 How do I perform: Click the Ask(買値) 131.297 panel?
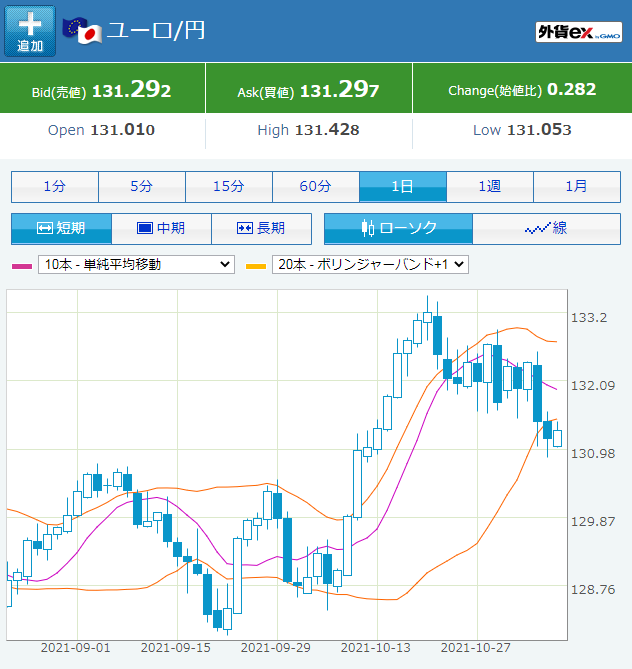pos(309,88)
